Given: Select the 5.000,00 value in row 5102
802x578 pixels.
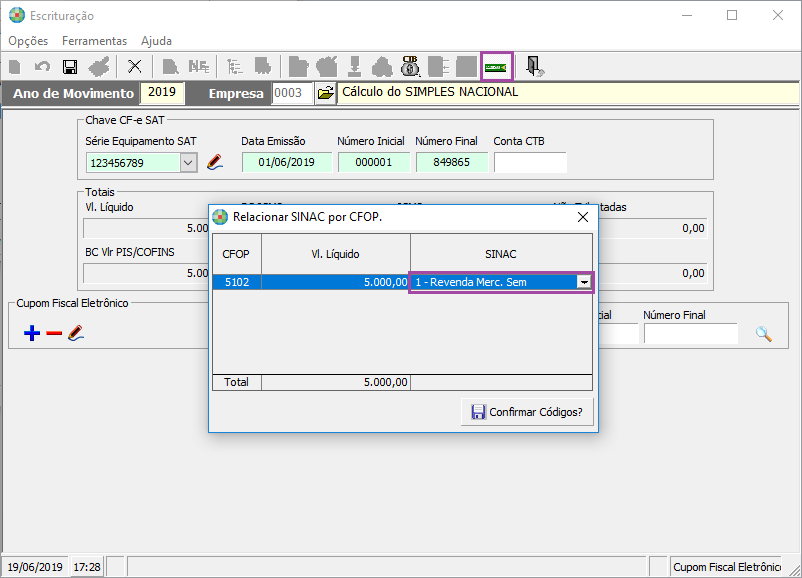Looking at the screenshot, I should coord(336,282).
